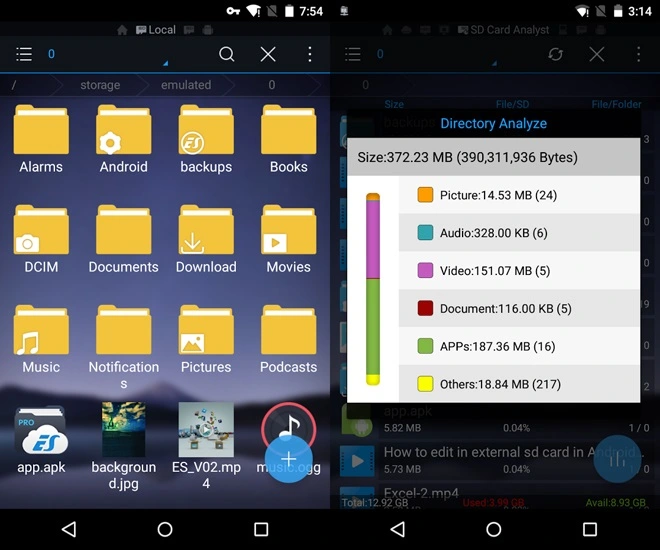Click the yellow Others color swatch
Image resolution: width=660 pixels, height=550 pixels.
[x=425, y=384]
